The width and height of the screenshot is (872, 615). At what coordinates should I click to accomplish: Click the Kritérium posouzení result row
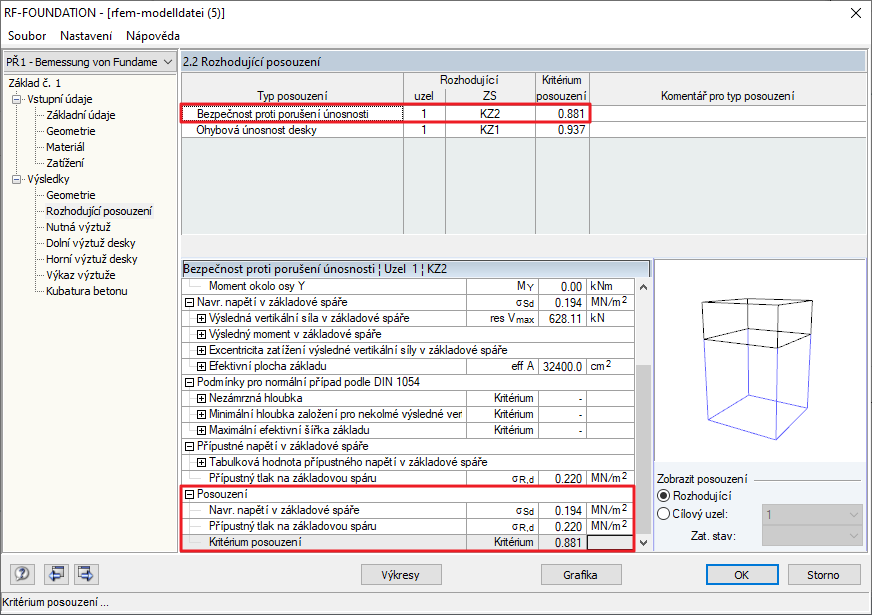click(x=408, y=543)
